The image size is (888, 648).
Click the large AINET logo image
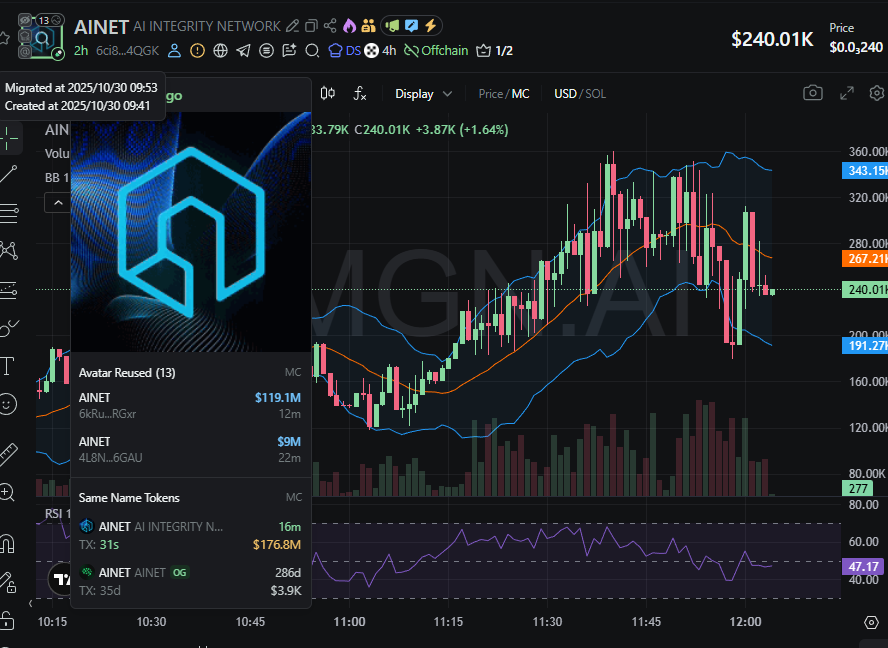[x=190, y=231]
